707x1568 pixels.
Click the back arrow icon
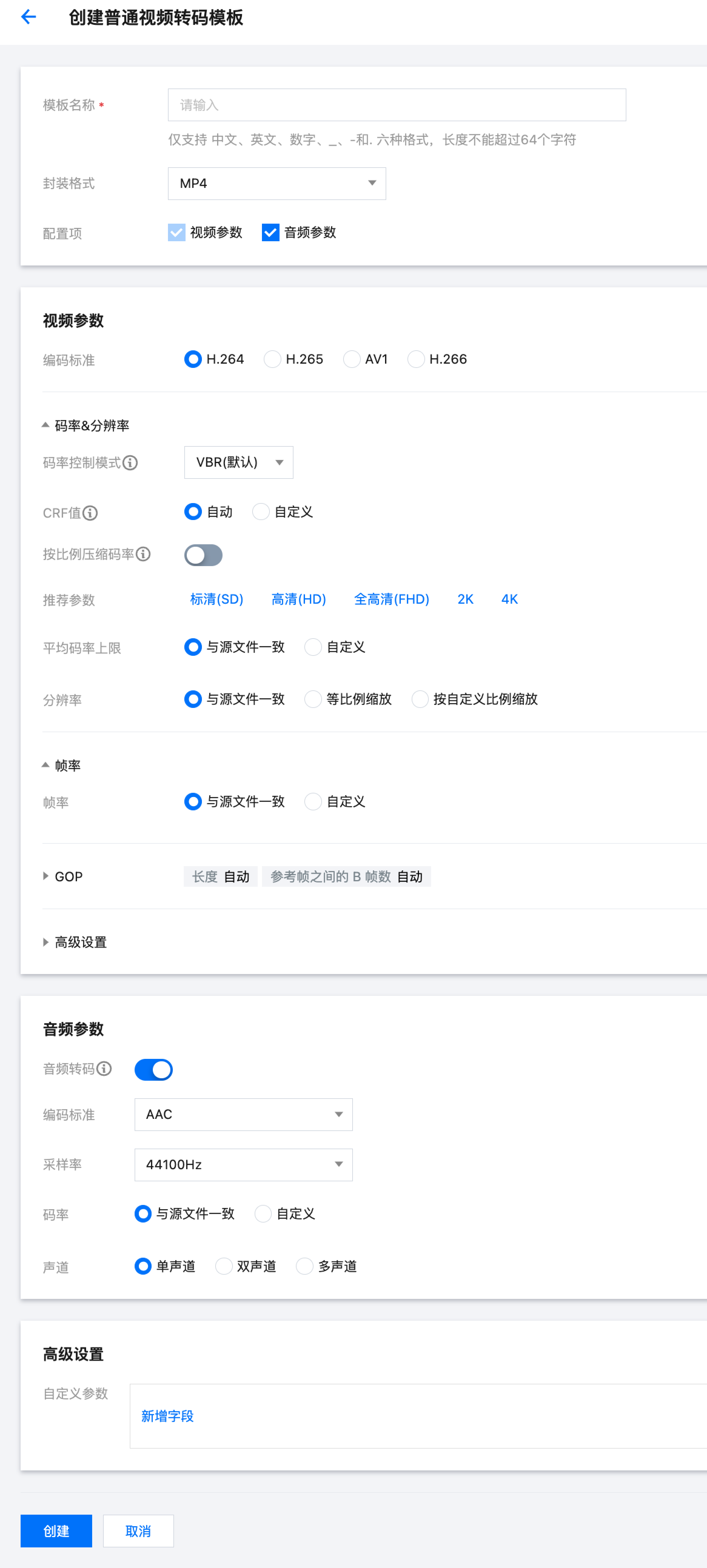(x=28, y=17)
